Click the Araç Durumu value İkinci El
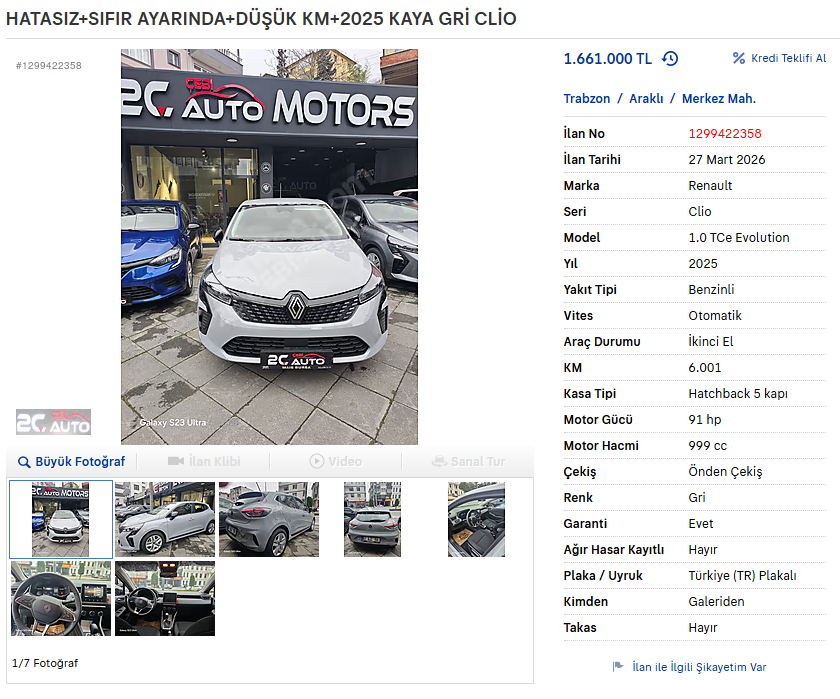Image resolution: width=840 pixels, height=699 pixels. pos(710,341)
